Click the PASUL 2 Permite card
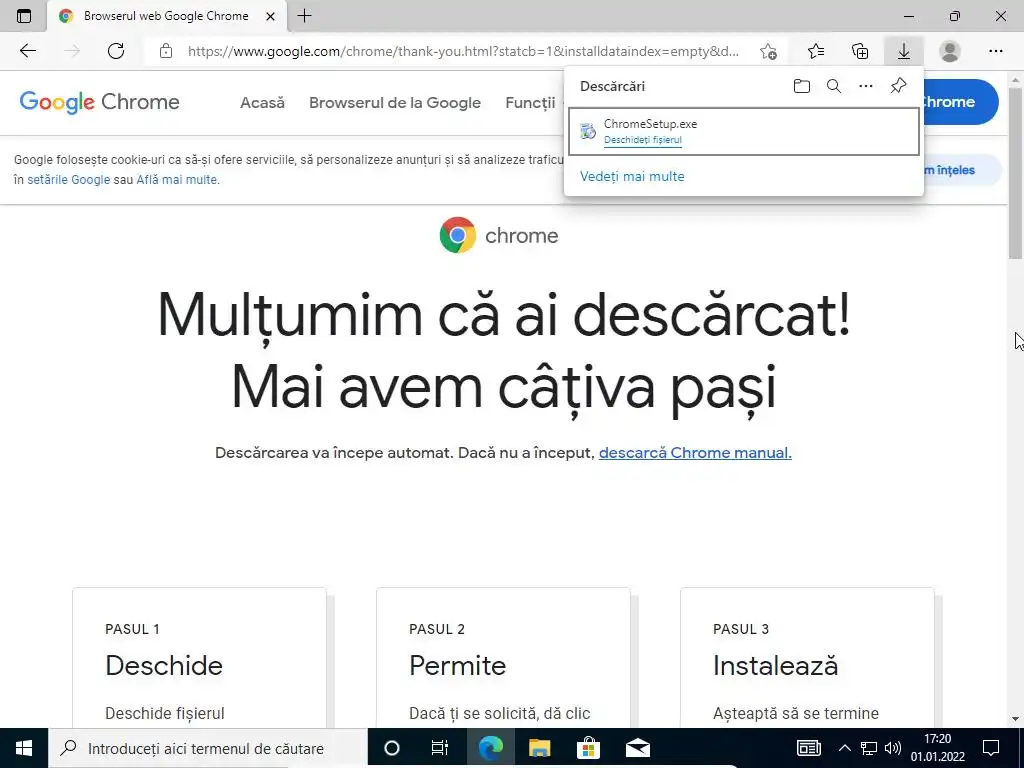This screenshot has height=768, width=1024. click(x=503, y=658)
